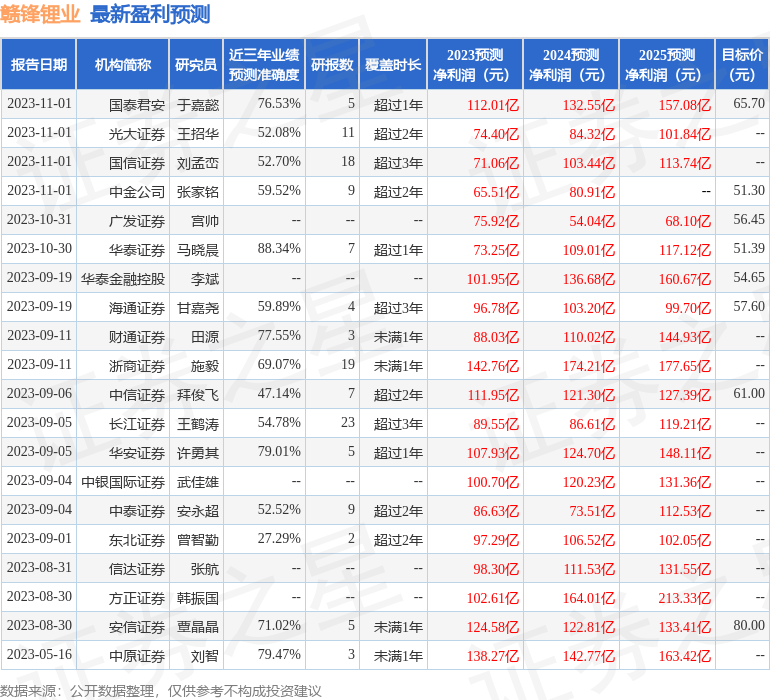
Task: Click the 最新盈利预测 title text
Action: 150,15
